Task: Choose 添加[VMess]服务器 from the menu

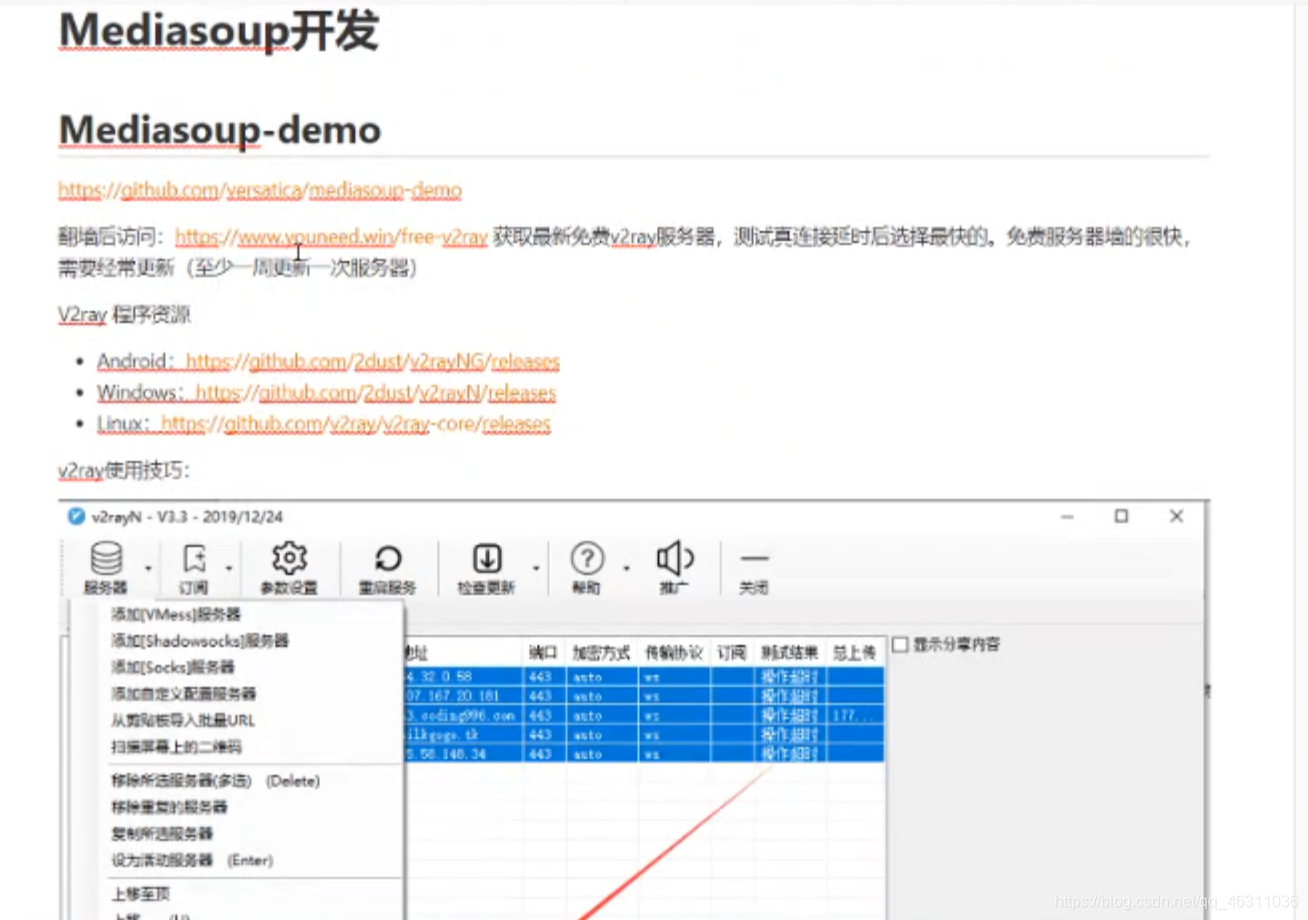Action: 176,614
